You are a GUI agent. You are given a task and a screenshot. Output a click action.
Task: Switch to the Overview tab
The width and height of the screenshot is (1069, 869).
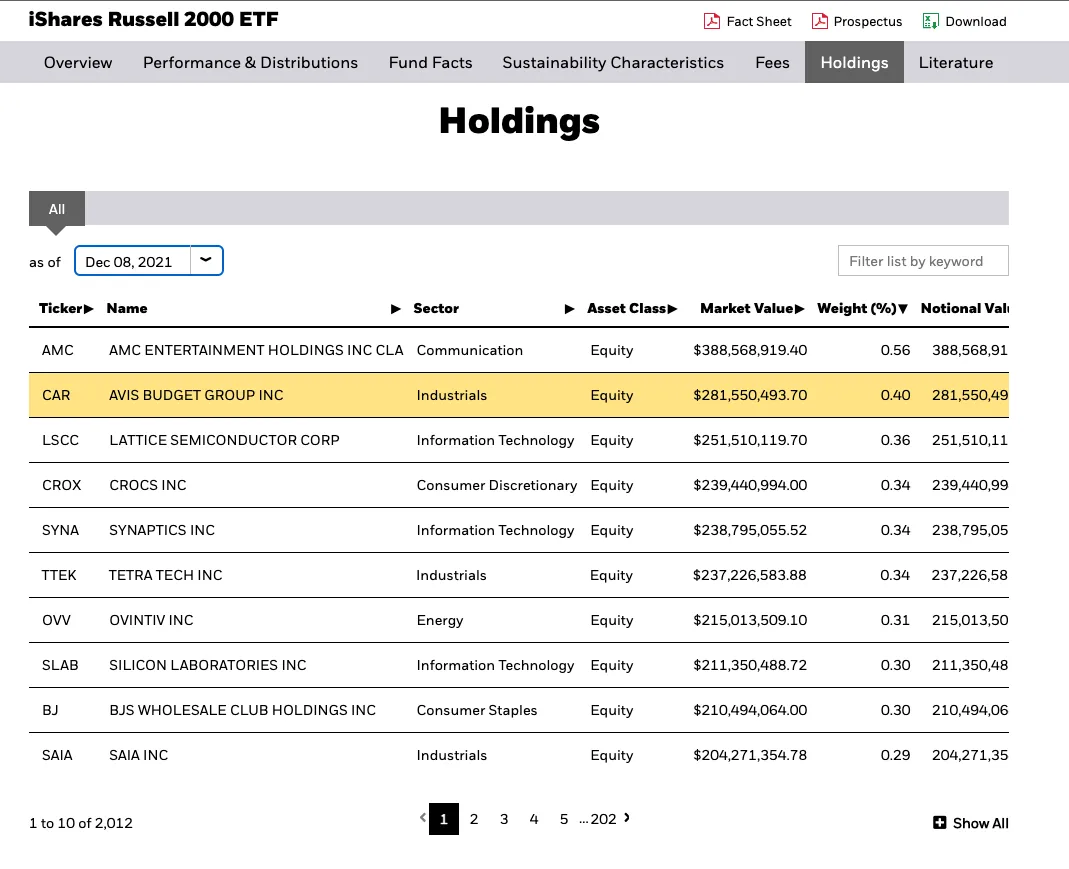(78, 63)
